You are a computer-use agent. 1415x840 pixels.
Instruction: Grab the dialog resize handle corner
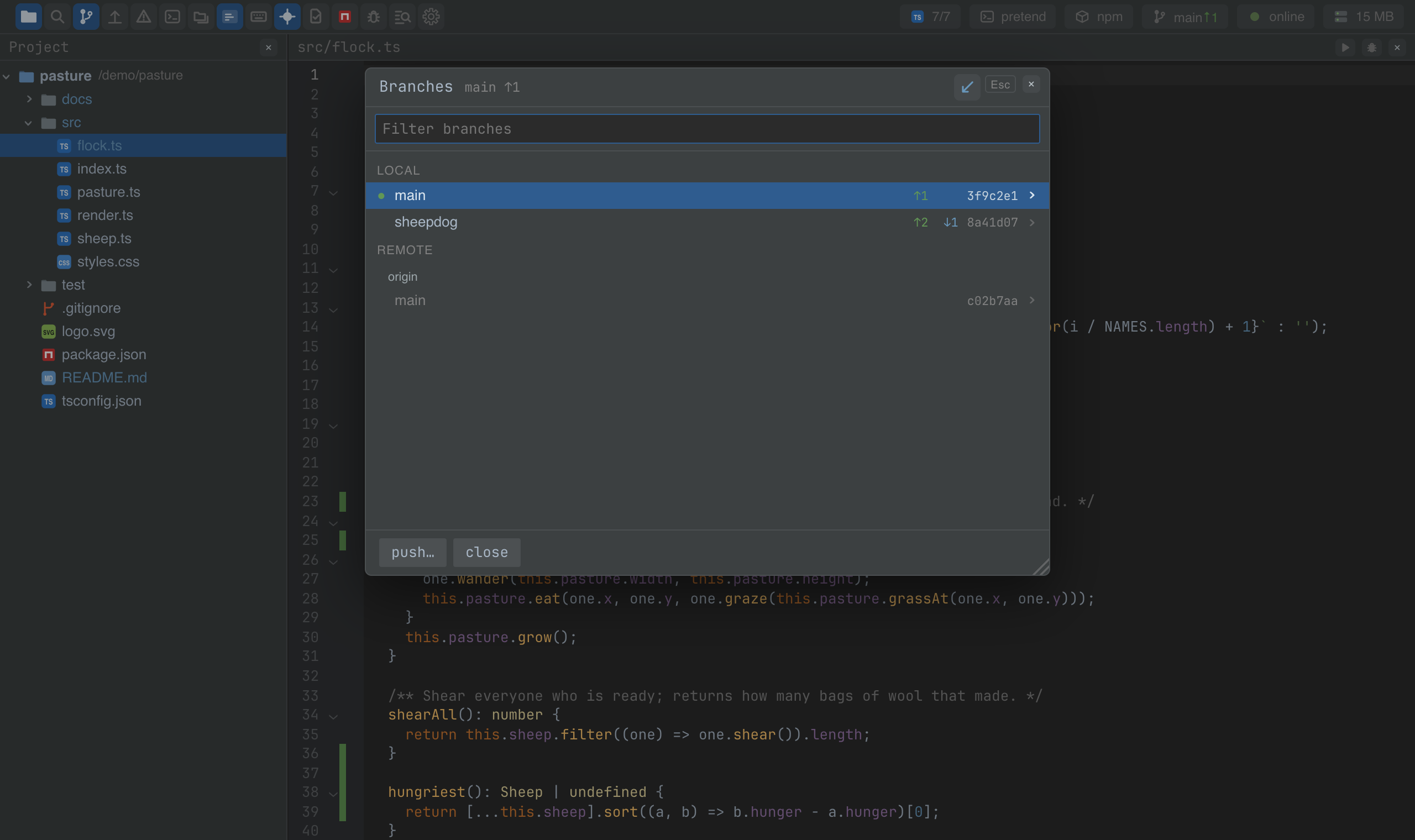tap(1041, 566)
